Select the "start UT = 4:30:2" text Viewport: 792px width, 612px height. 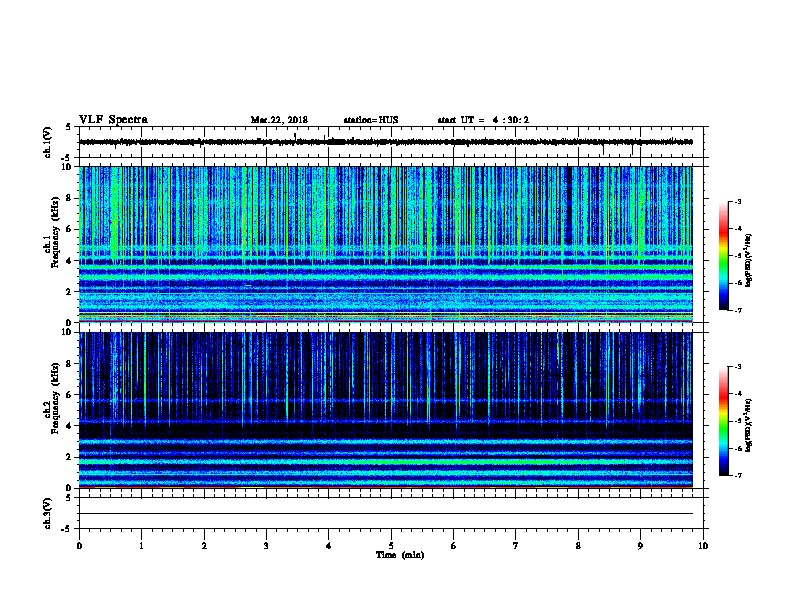pyautogui.click(x=483, y=120)
